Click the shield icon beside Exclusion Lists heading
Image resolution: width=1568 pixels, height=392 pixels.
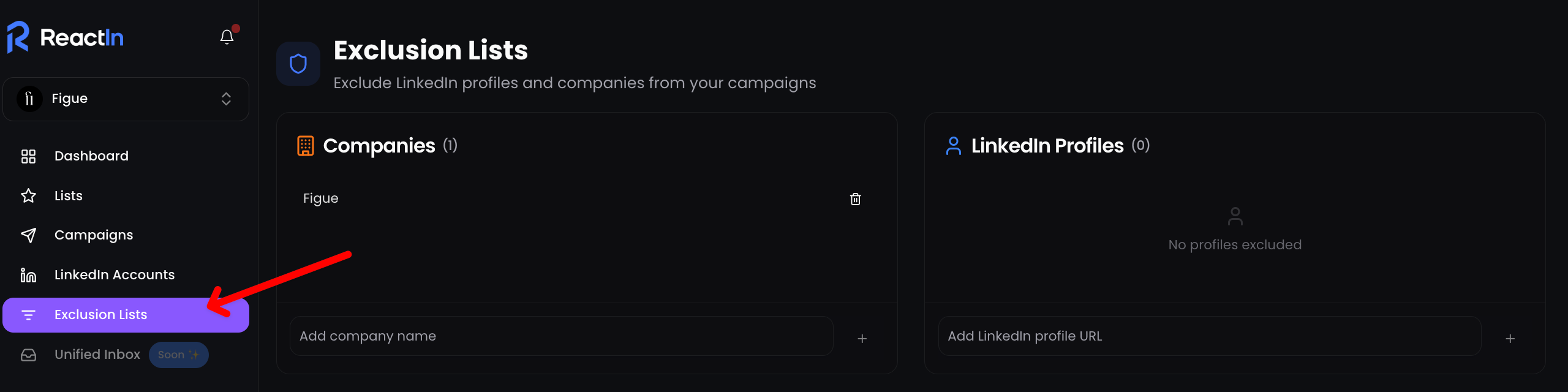click(x=298, y=64)
